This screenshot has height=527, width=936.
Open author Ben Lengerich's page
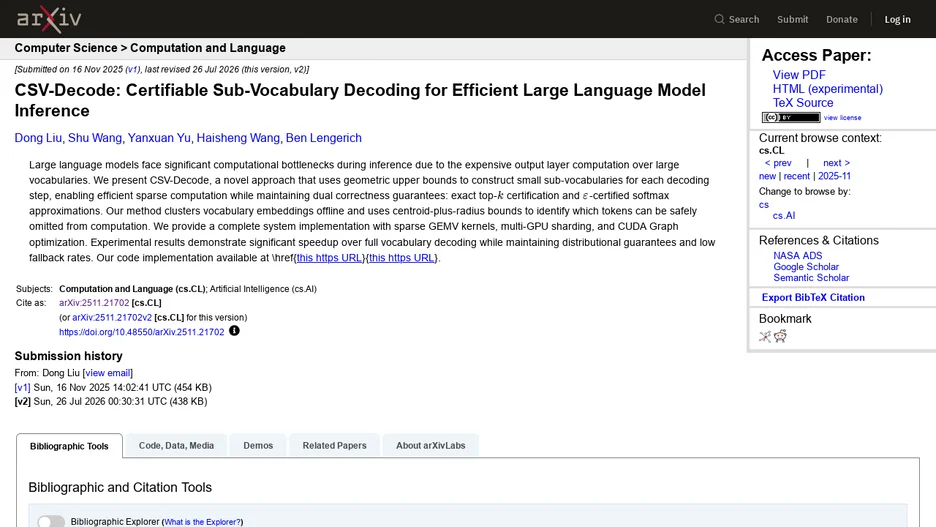click(324, 138)
